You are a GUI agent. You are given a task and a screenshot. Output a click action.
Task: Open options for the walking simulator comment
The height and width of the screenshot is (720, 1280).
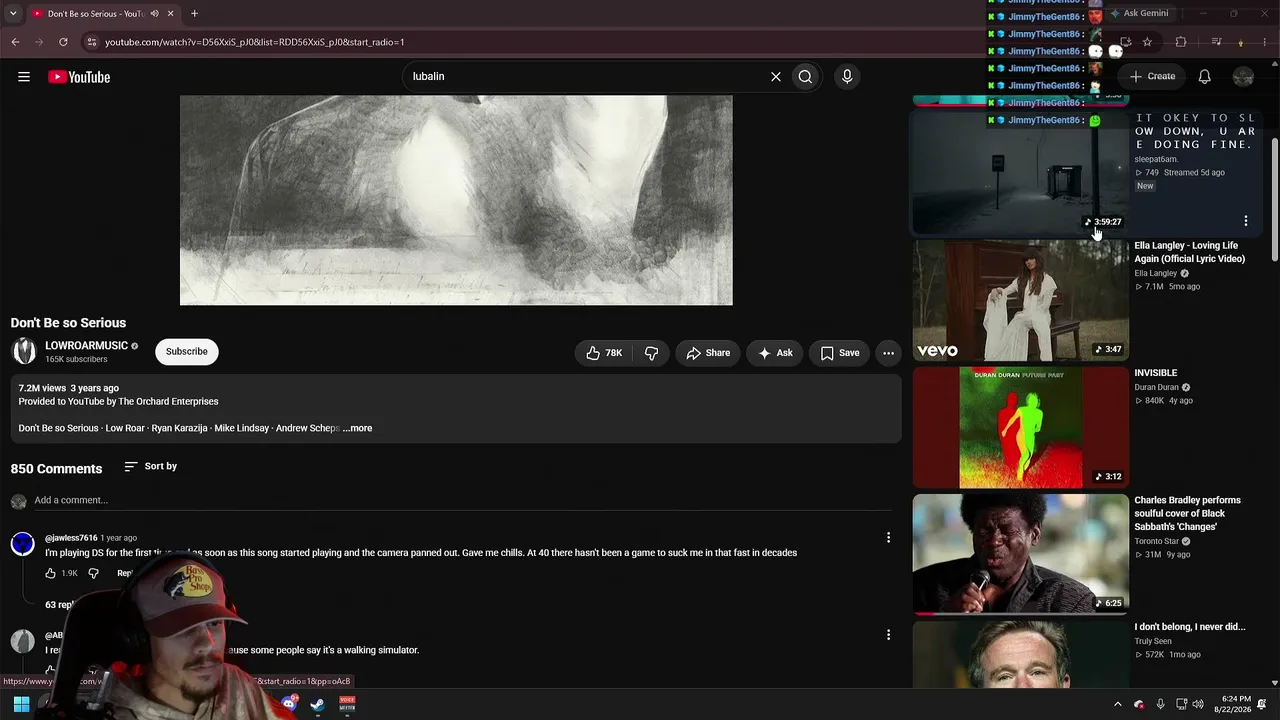pos(888,635)
